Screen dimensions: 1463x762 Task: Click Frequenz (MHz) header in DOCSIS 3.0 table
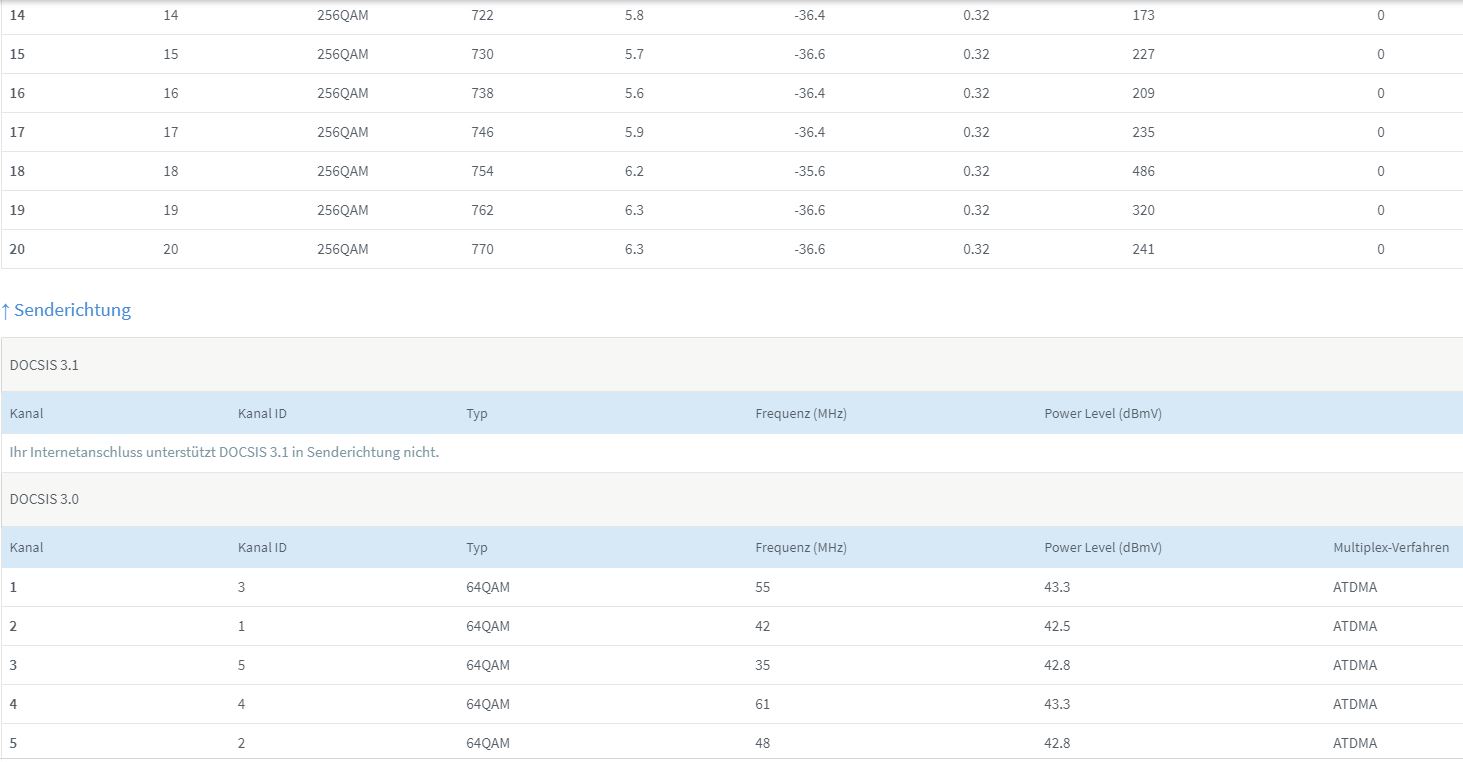pyautogui.click(x=801, y=548)
